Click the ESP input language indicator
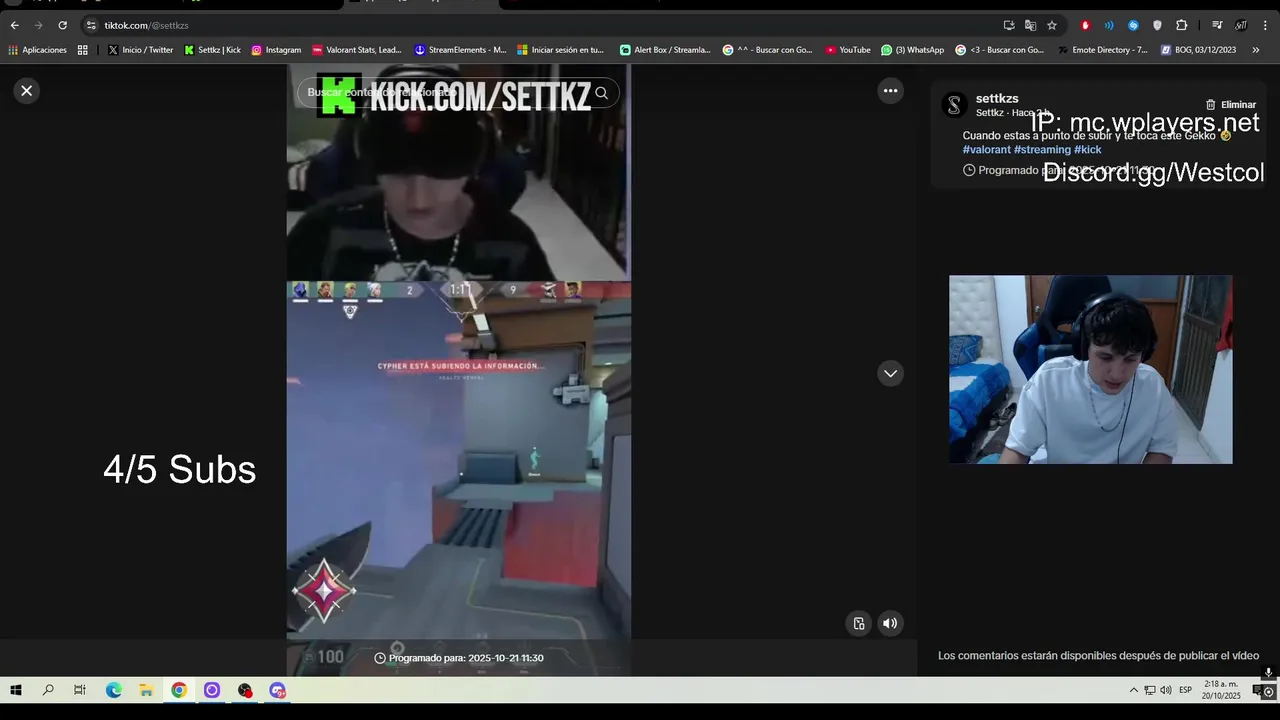 click(x=1186, y=690)
